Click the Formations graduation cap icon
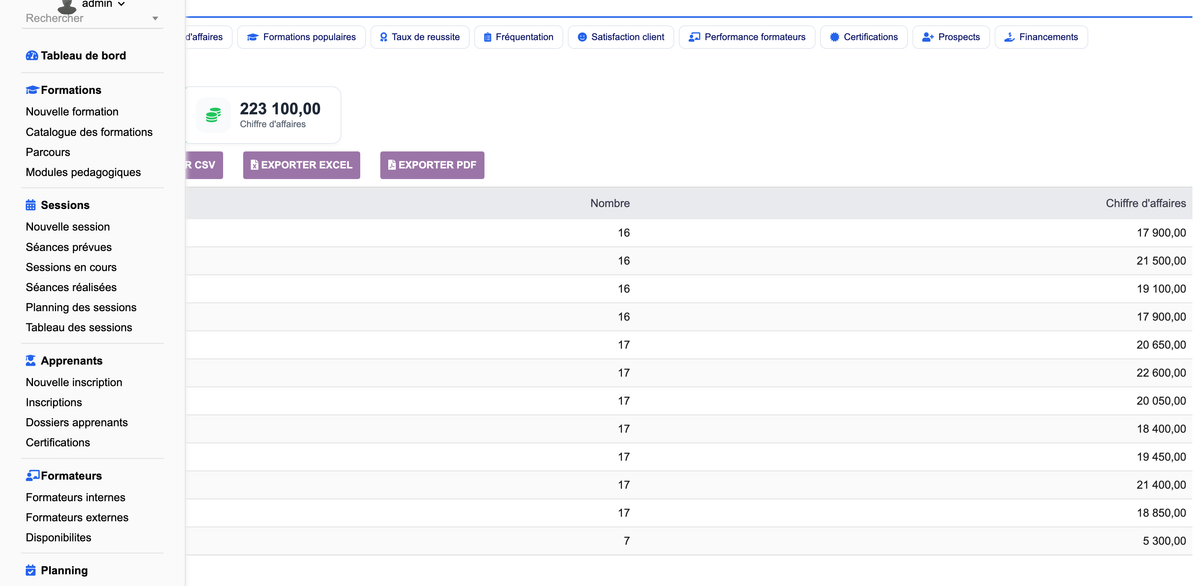 pyautogui.click(x=32, y=90)
